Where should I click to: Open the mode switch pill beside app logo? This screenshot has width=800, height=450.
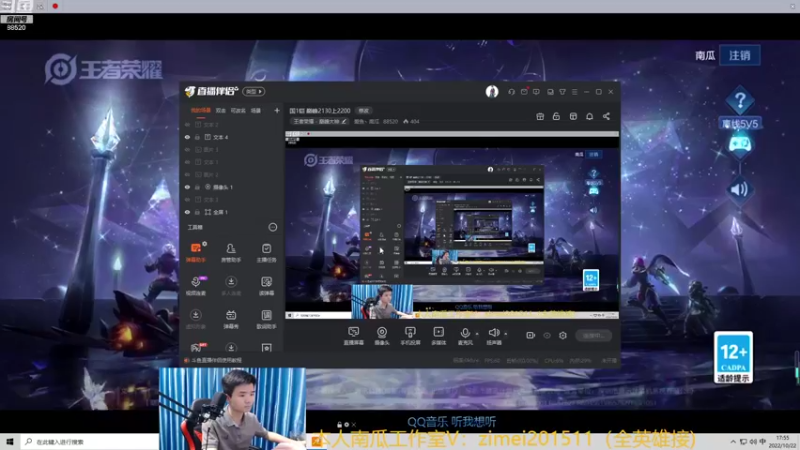click(254, 91)
